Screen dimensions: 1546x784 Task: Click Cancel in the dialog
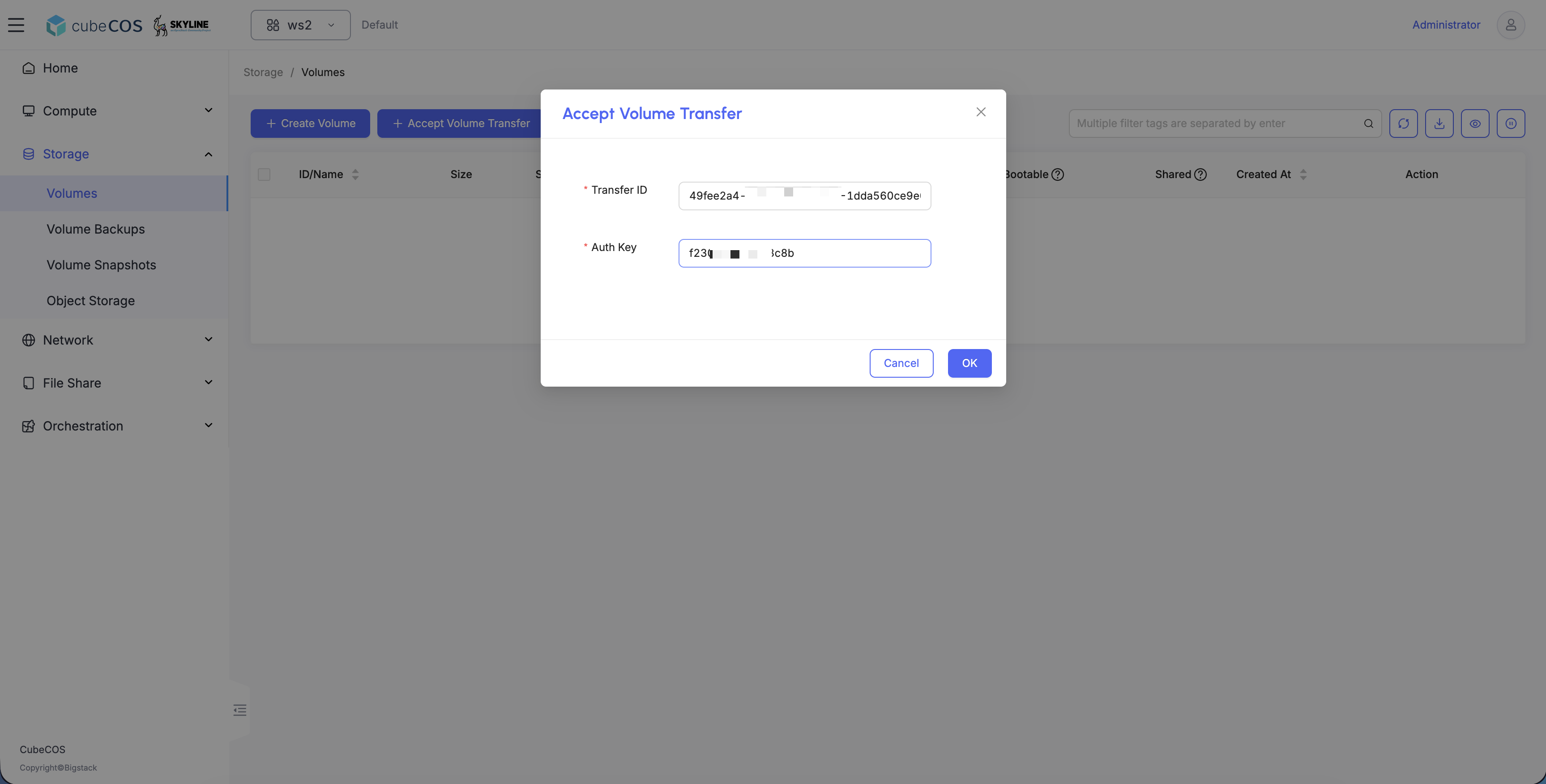click(x=901, y=363)
